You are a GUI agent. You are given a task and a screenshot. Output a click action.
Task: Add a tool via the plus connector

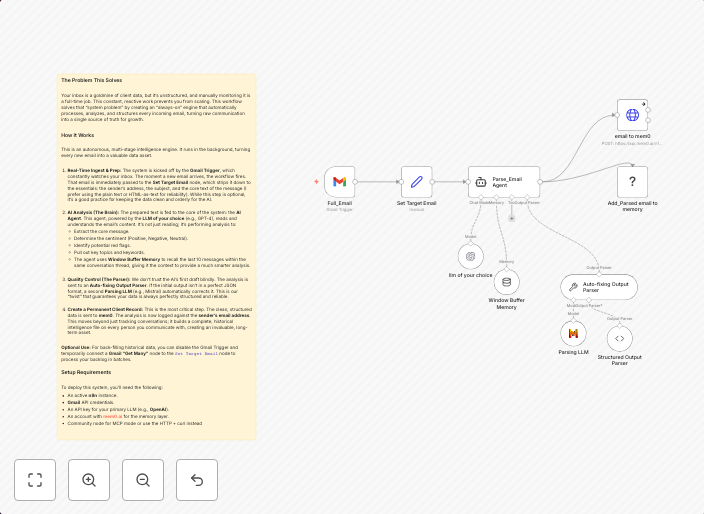pos(511,218)
